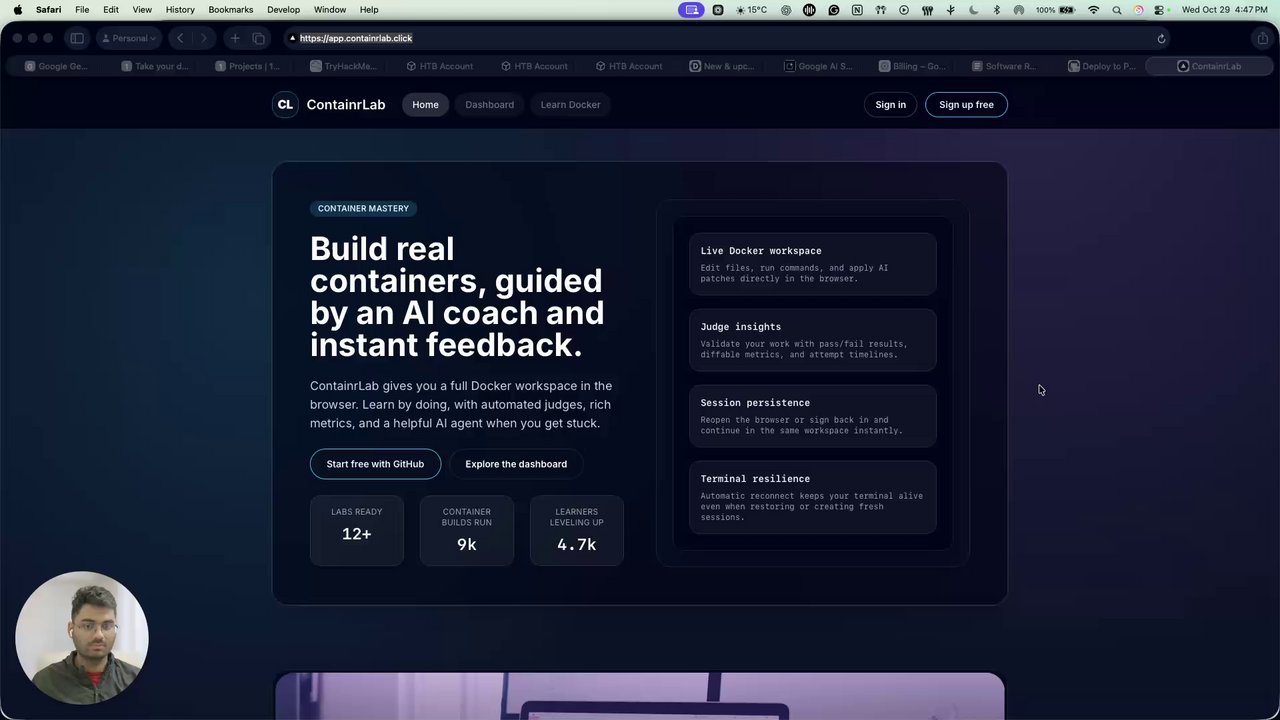1280x720 pixels.
Task: Switch to the Projects browser tab
Action: (247, 66)
